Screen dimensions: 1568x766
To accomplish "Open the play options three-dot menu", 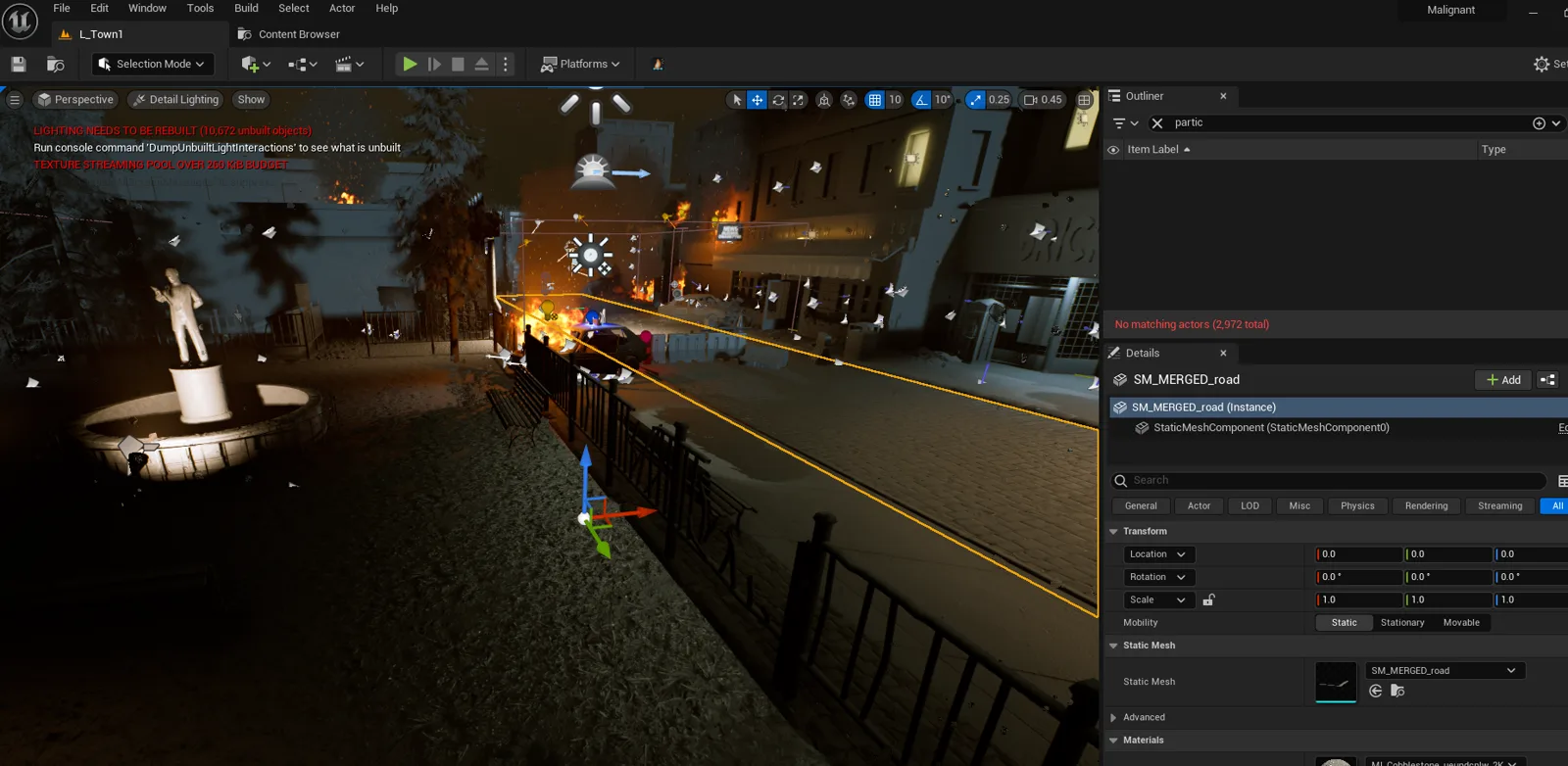I will pos(506,64).
